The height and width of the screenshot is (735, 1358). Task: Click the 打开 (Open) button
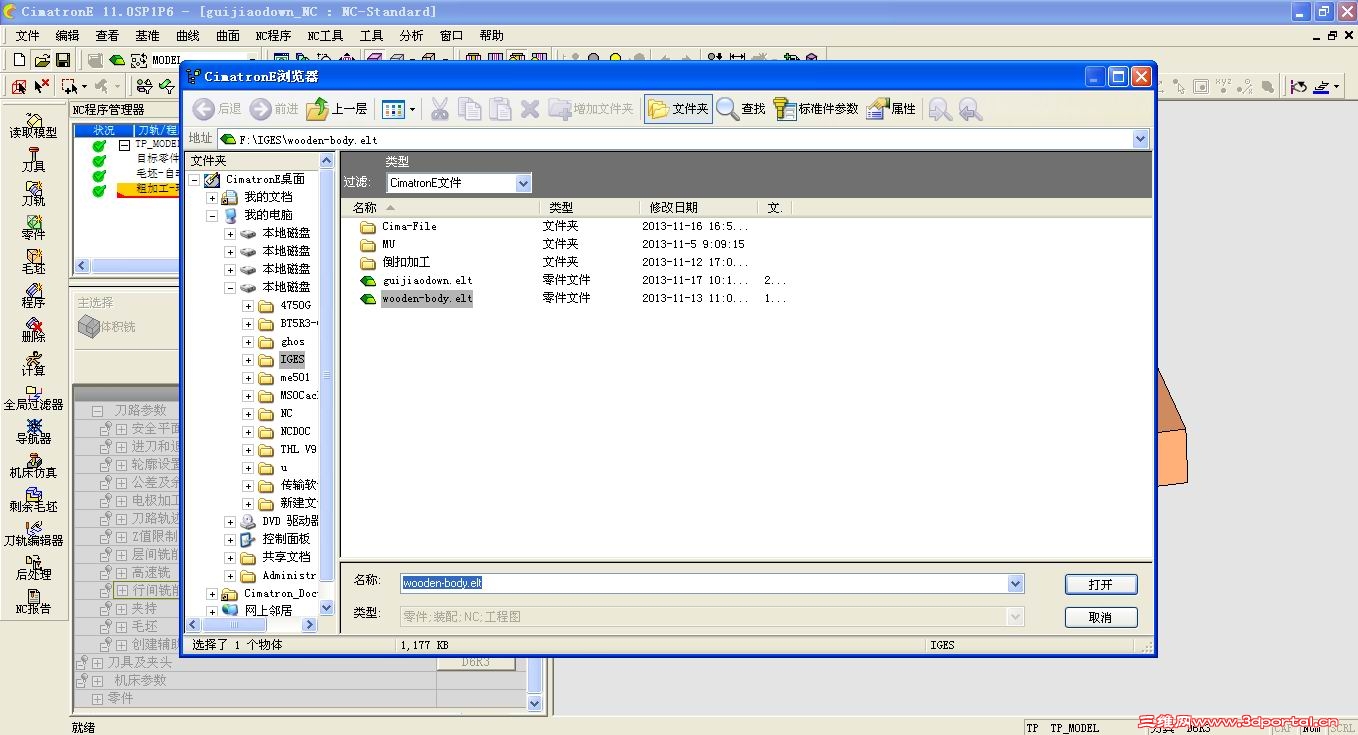pos(1101,585)
